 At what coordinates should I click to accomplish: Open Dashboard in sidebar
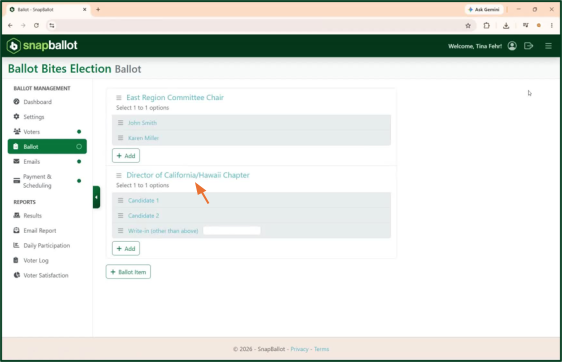coord(37,102)
